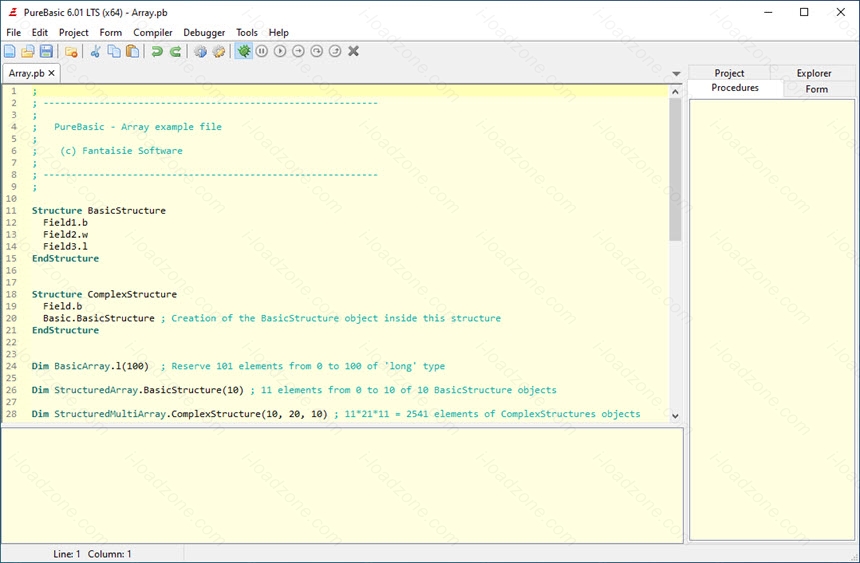This screenshot has height=563, width=860.
Task: Click the vertical scrollbar thumb in editor
Action: click(x=675, y=170)
